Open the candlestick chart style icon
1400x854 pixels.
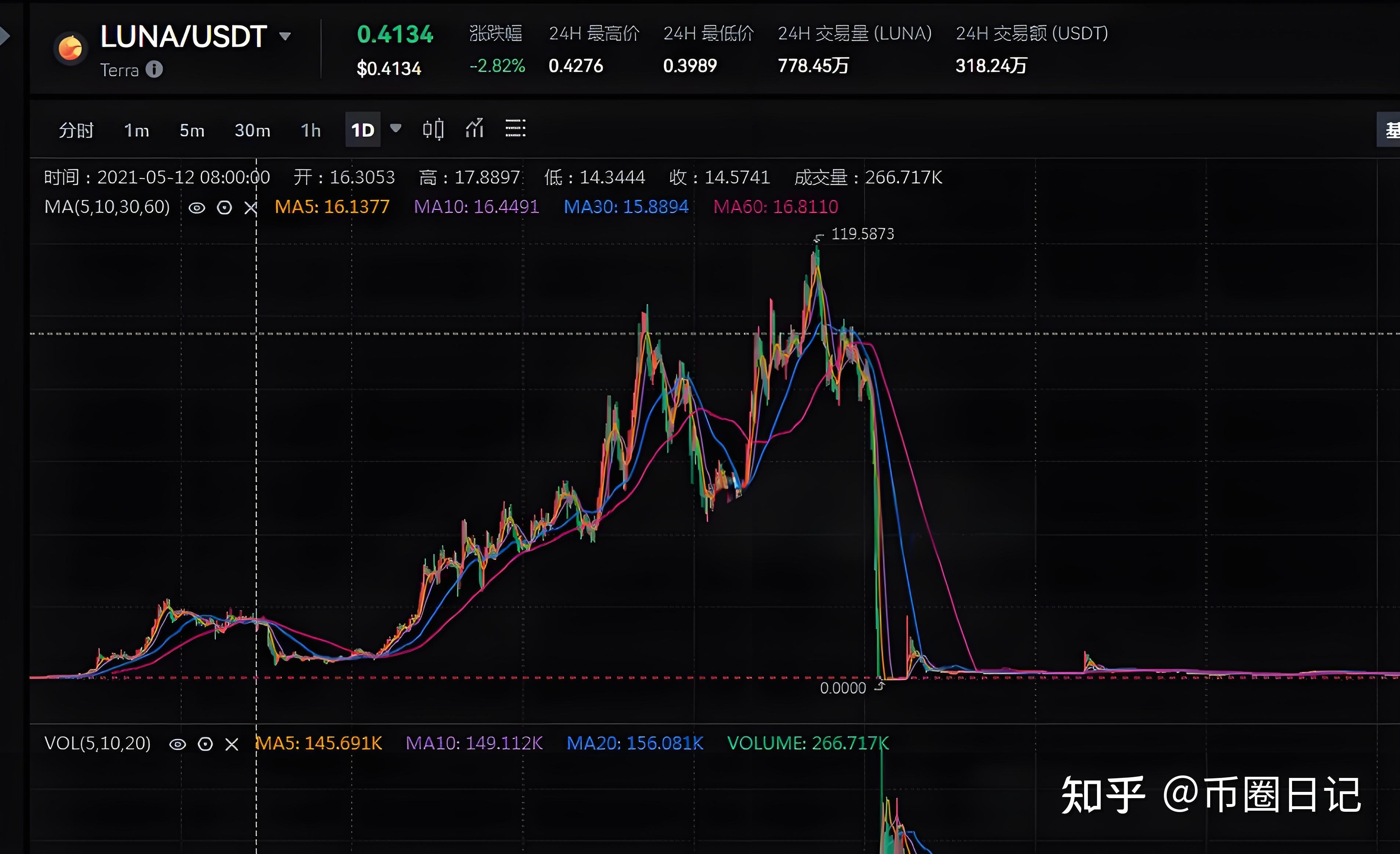coord(433,129)
